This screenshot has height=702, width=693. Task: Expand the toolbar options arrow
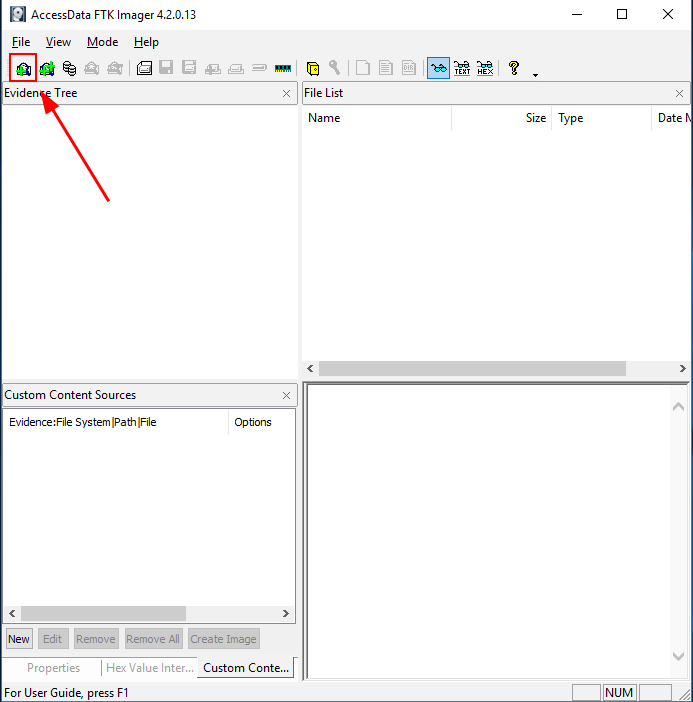tap(535, 74)
